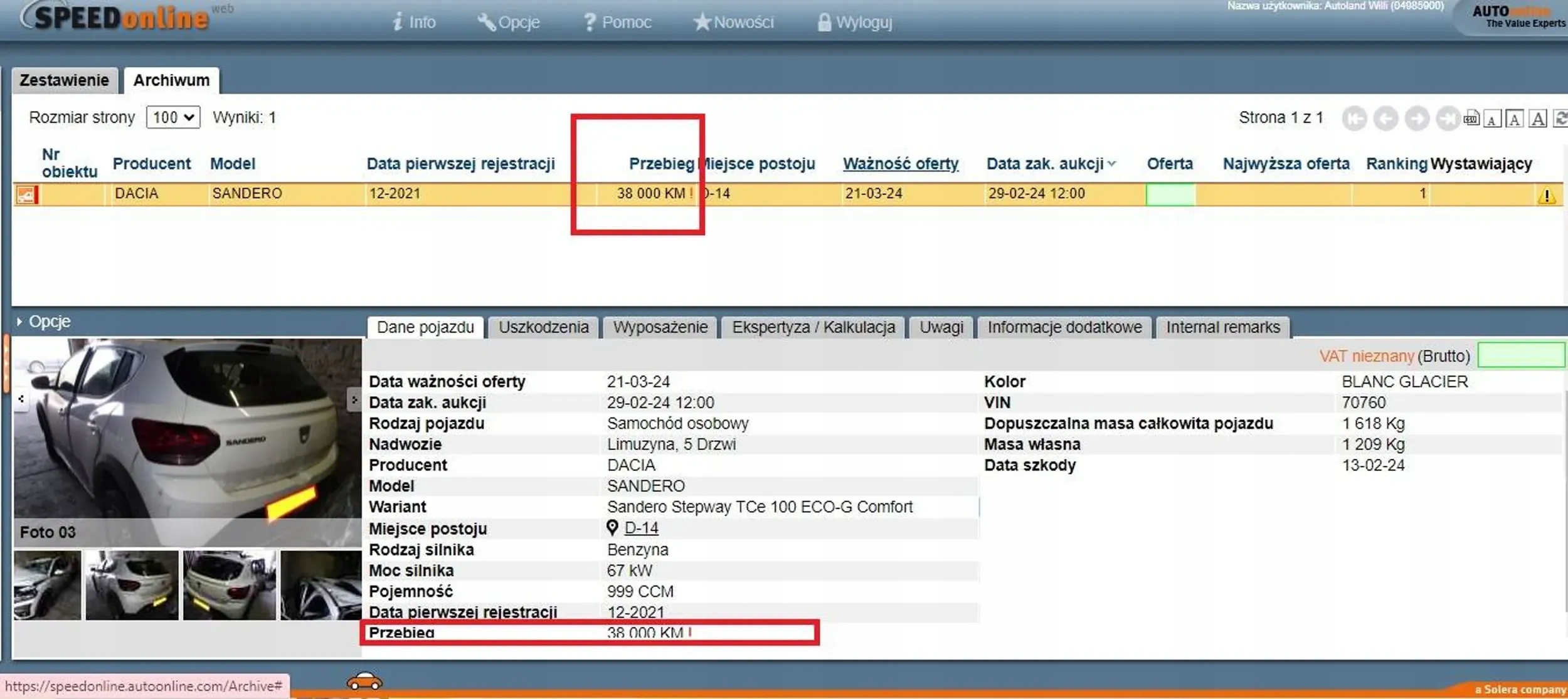Click Wyloguj to log out
The height and width of the screenshot is (699, 1568).
pyautogui.click(x=855, y=23)
